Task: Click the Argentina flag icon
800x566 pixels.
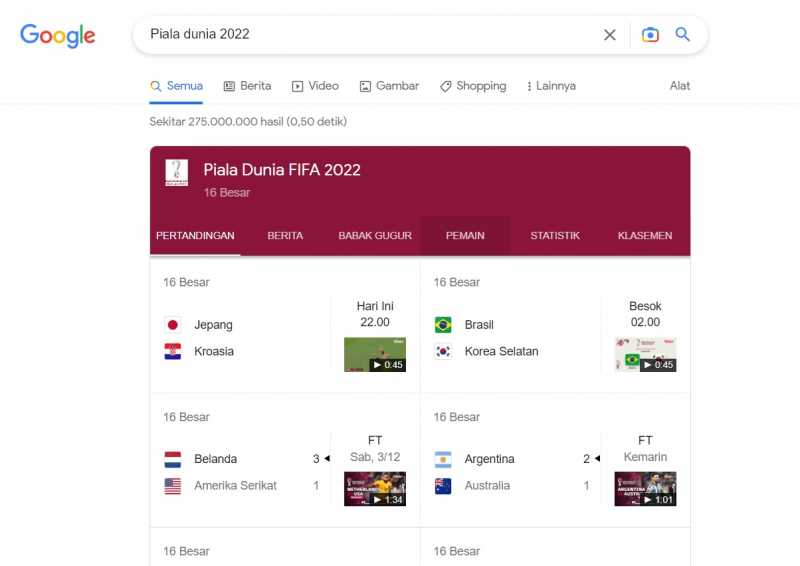Action: tap(443, 459)
